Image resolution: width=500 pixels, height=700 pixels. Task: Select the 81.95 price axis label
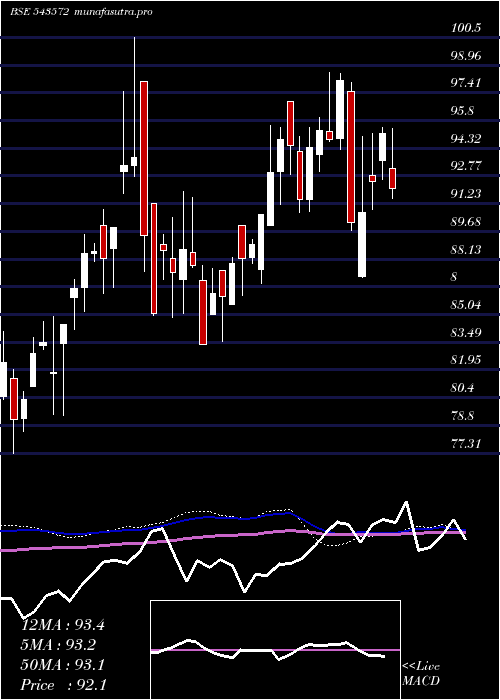point(467,360)
